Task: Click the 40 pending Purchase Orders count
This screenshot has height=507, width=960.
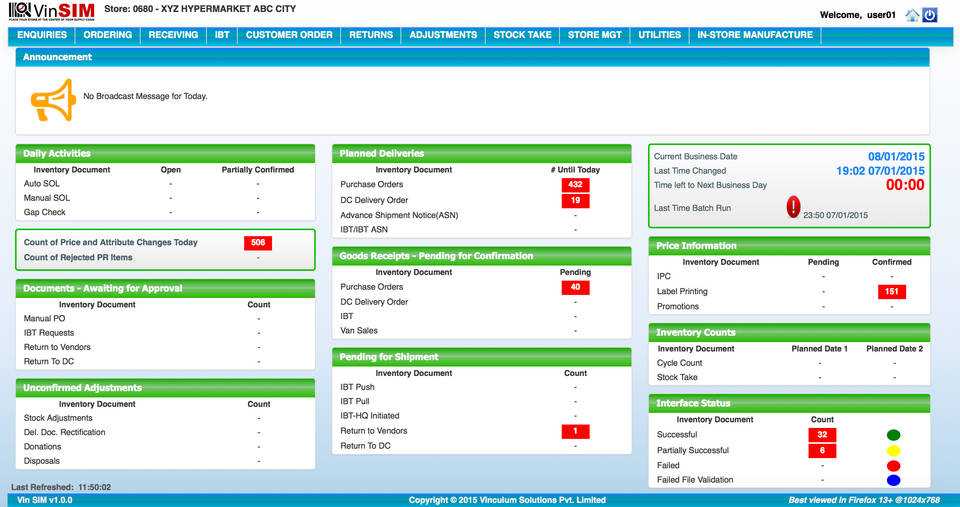Action: (575, 288)
